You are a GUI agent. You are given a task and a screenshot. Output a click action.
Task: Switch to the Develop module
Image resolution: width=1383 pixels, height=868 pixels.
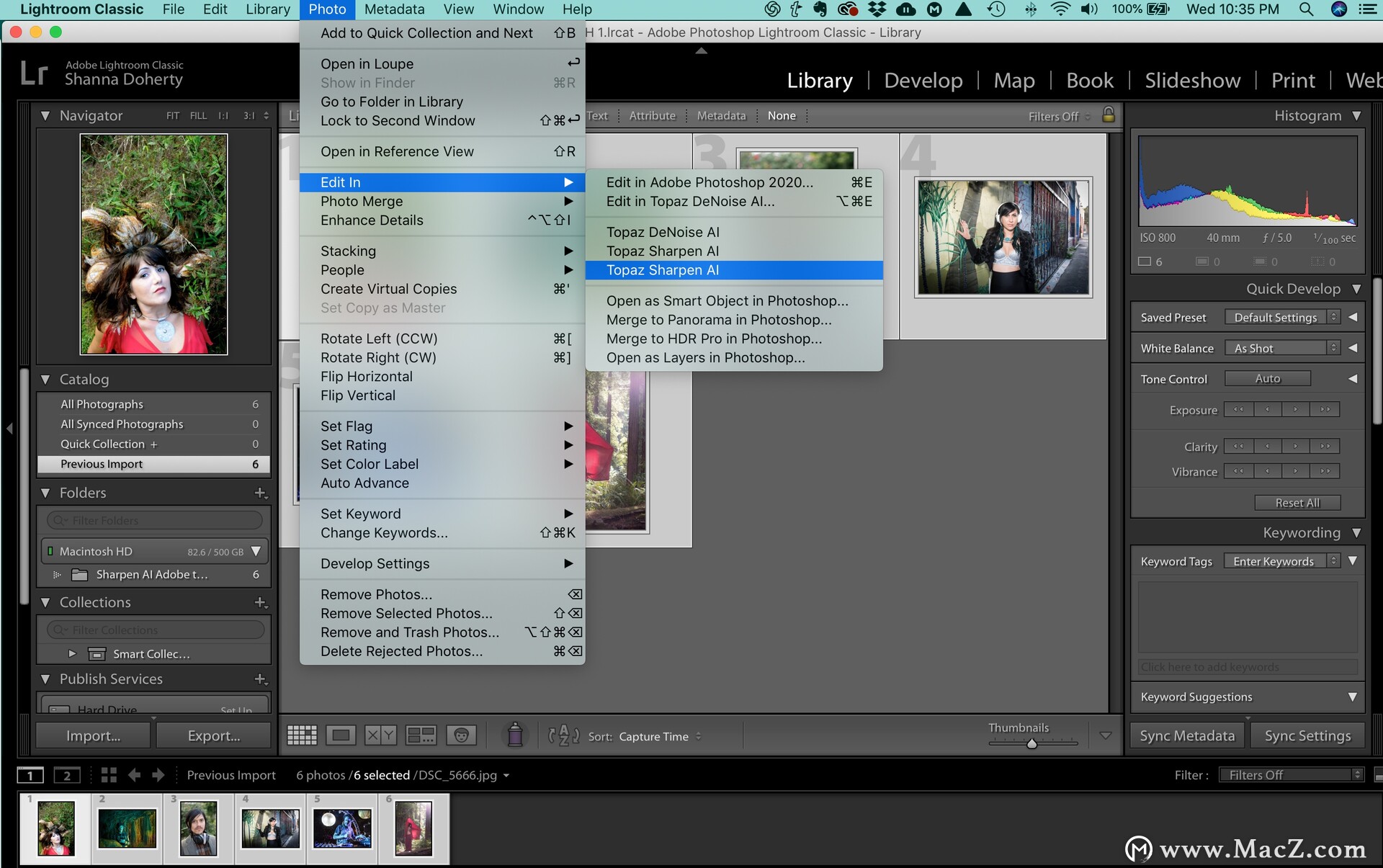tap(923, 80)
